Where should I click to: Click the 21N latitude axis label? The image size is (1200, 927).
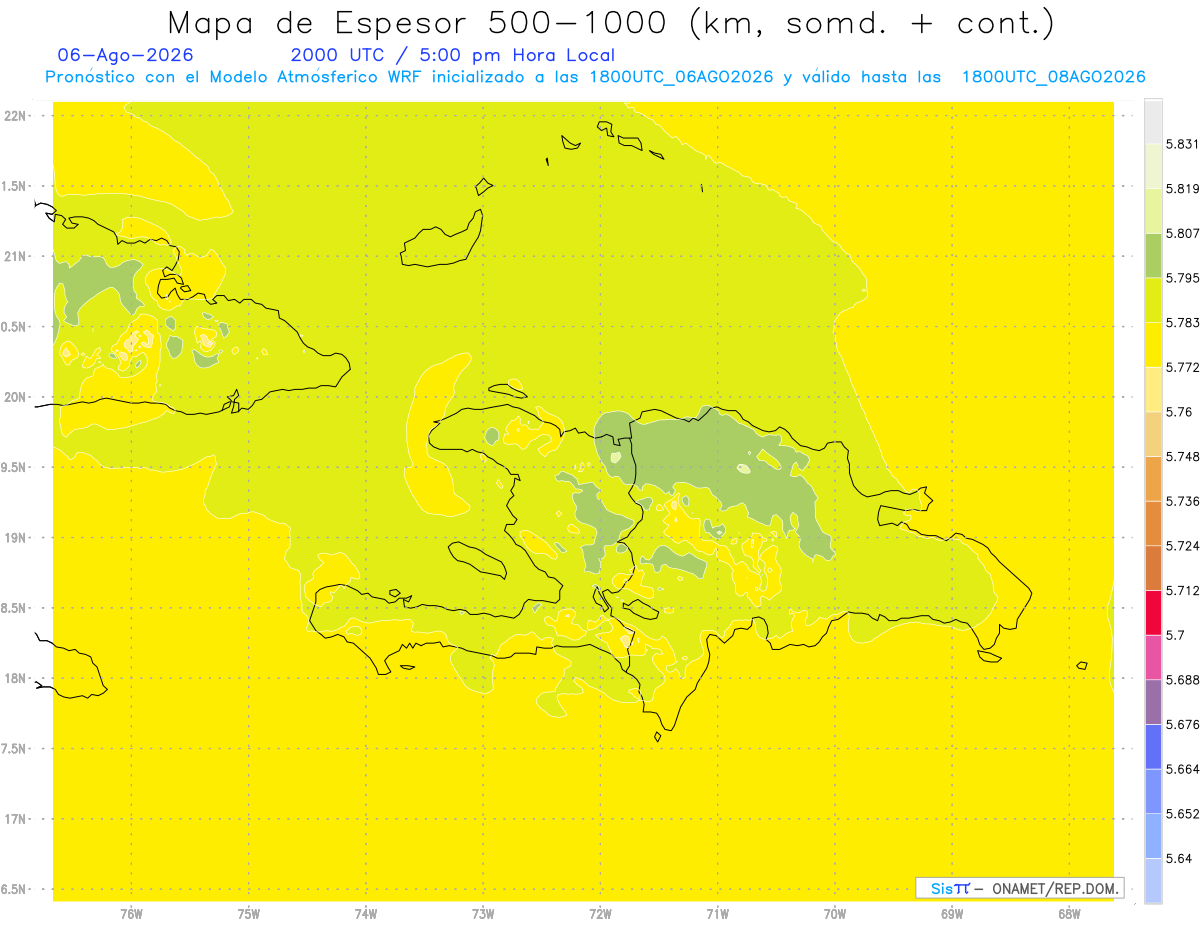pyautogui.click(x=14, y=256)
